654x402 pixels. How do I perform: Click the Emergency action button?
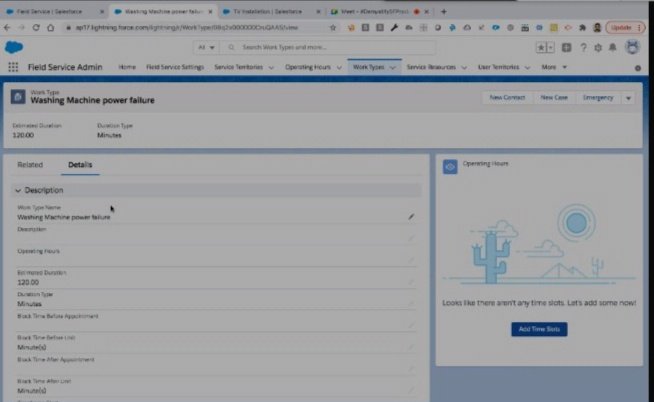598,98
